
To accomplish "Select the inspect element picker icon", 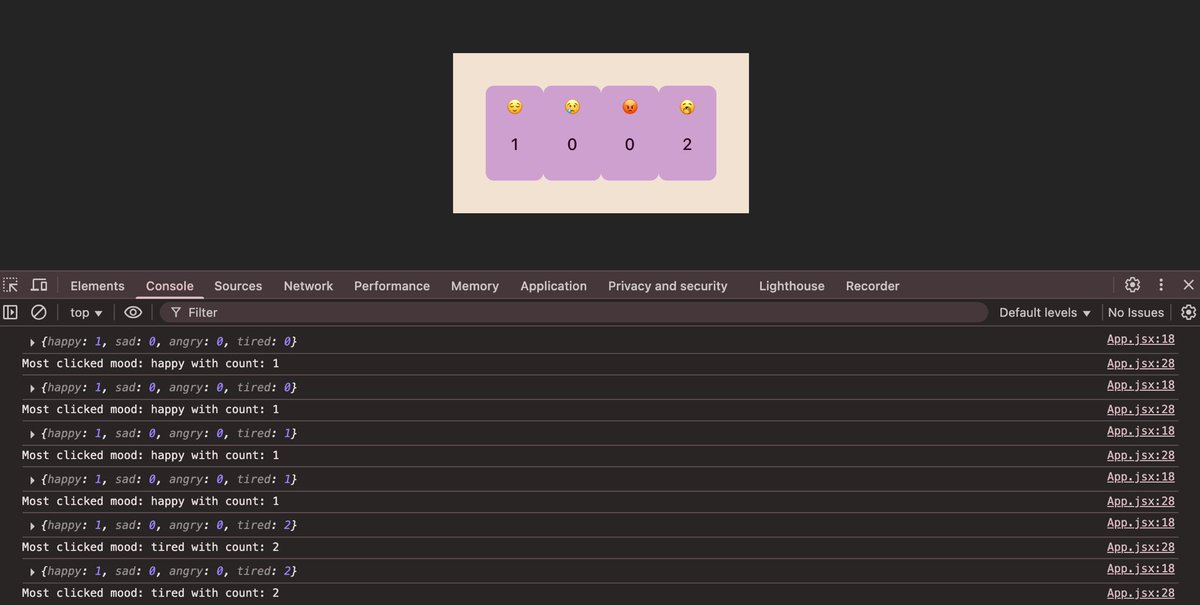I will click(x=10, y=285).
